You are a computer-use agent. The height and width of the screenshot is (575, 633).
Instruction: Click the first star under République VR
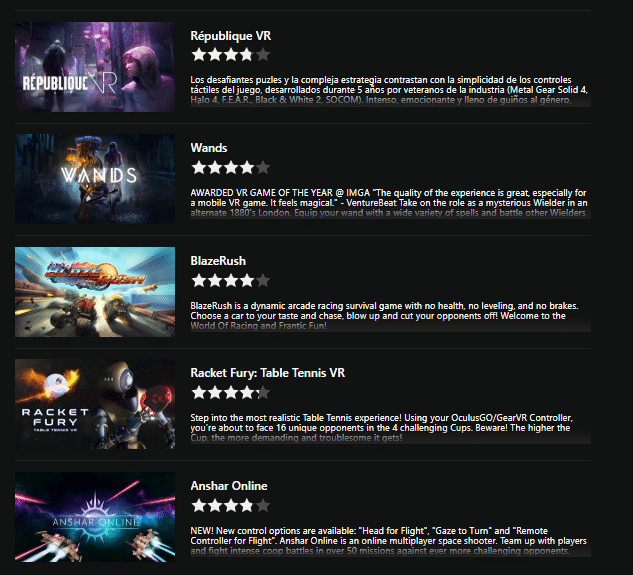tap(199, 55)
